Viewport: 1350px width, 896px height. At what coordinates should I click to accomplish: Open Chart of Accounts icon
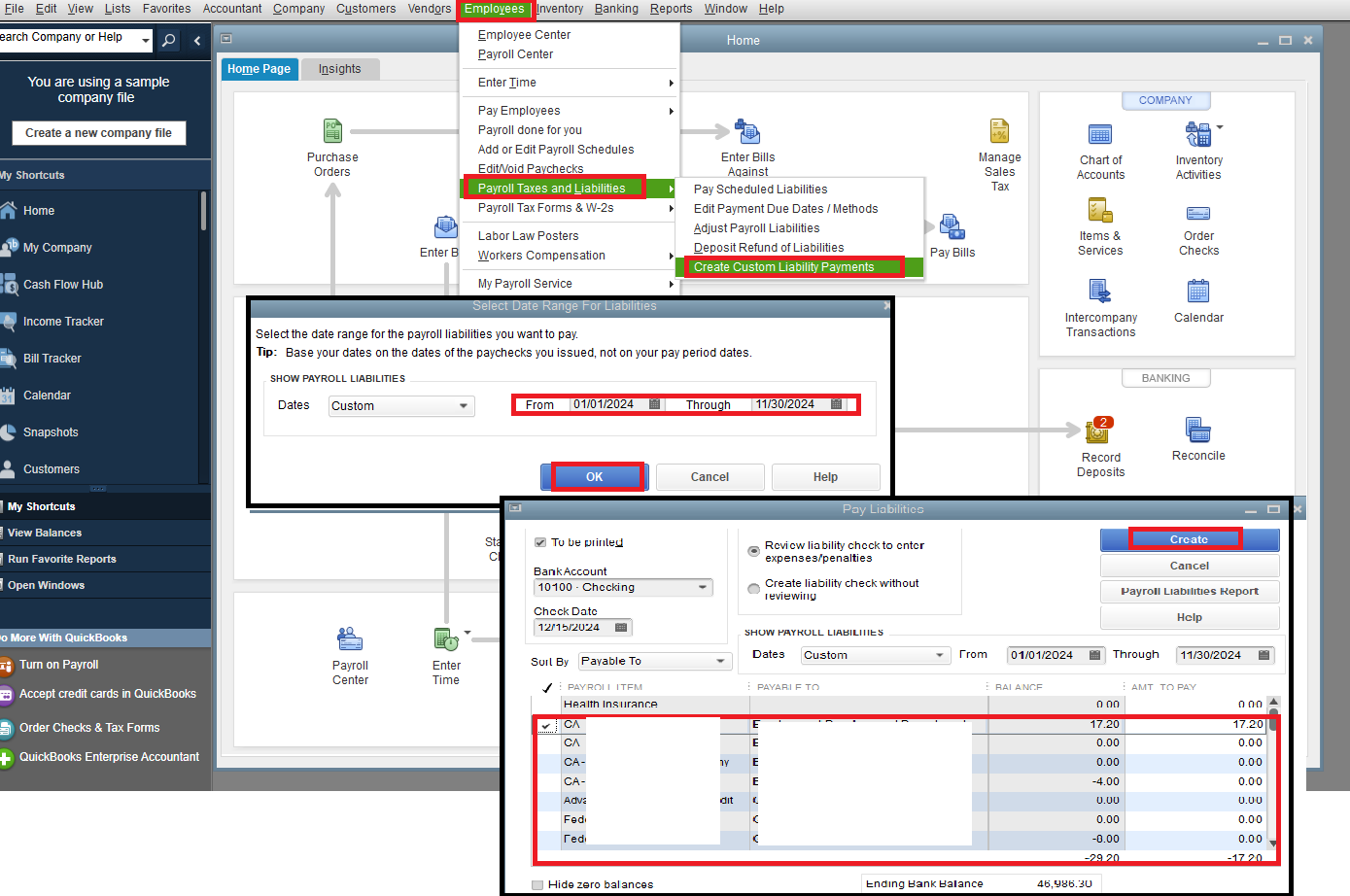pyautogui.click(x=1100, y=134)
